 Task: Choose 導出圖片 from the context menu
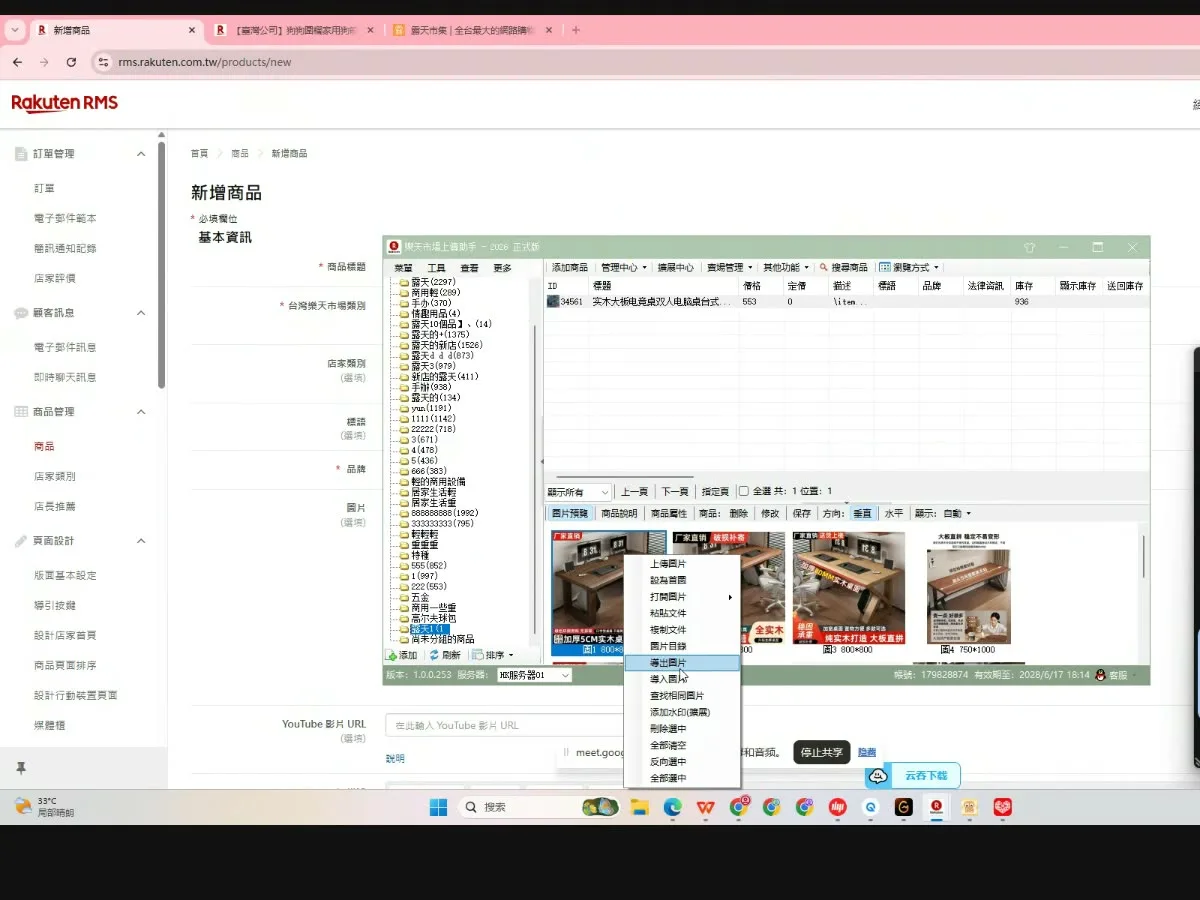click(682, 663)
